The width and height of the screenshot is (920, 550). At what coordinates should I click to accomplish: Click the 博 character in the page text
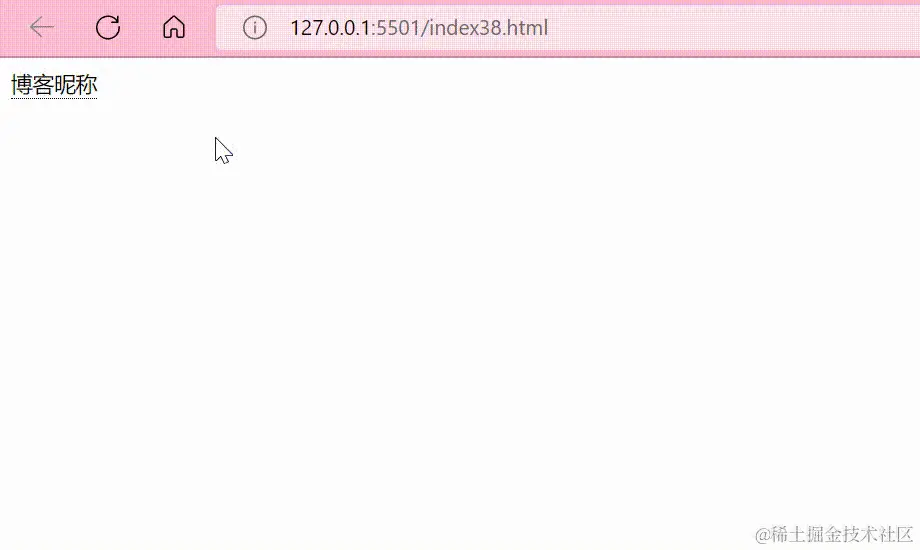22,85
